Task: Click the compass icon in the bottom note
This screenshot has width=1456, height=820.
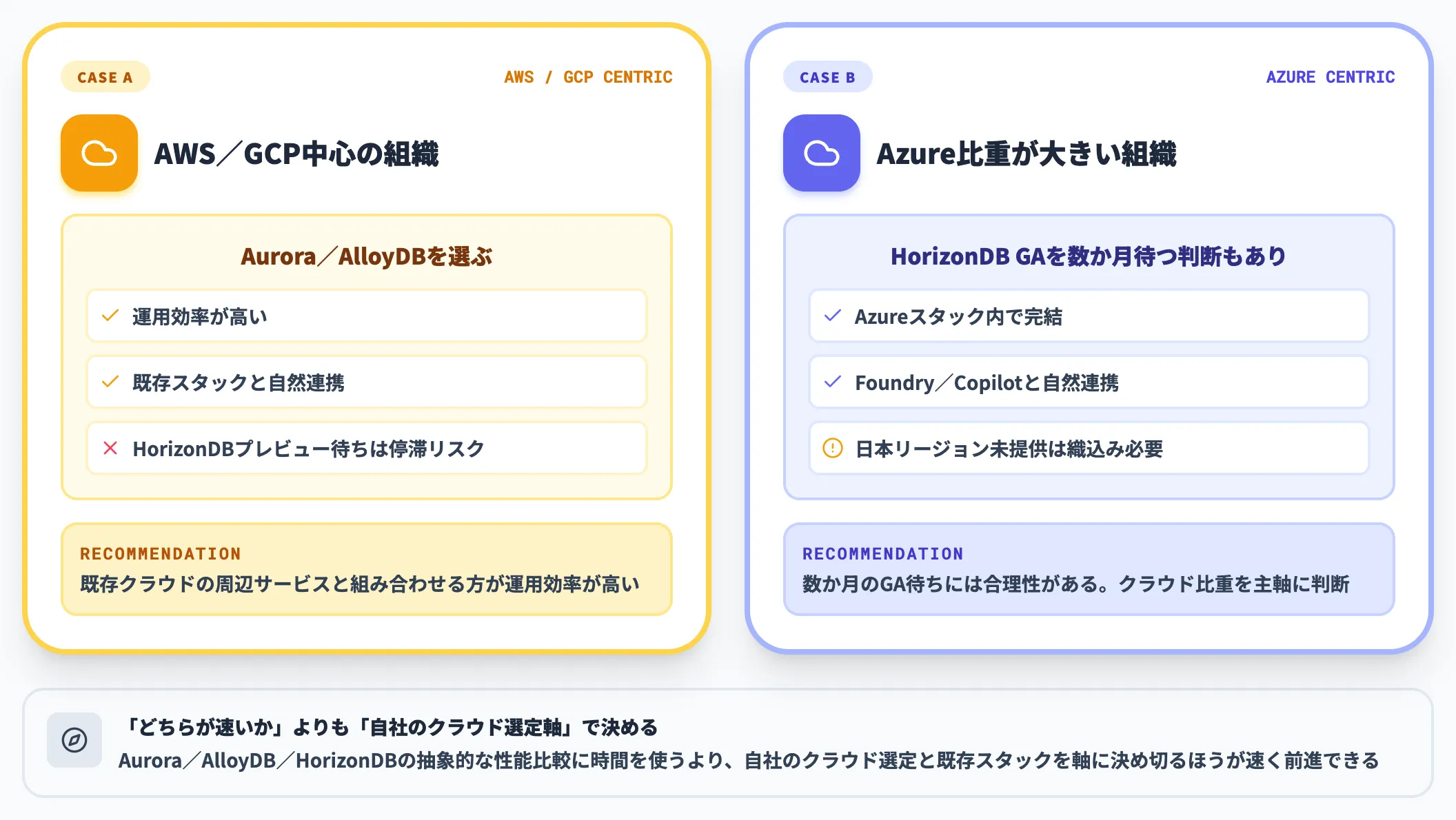Action: pos(74,740)
